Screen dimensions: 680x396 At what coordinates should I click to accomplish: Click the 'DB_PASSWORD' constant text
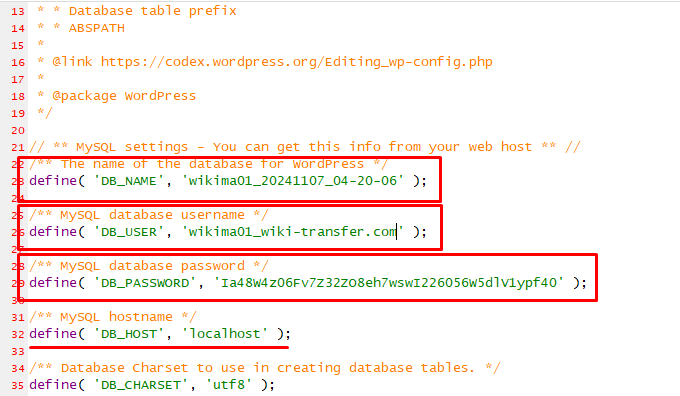tap(145, 283)
